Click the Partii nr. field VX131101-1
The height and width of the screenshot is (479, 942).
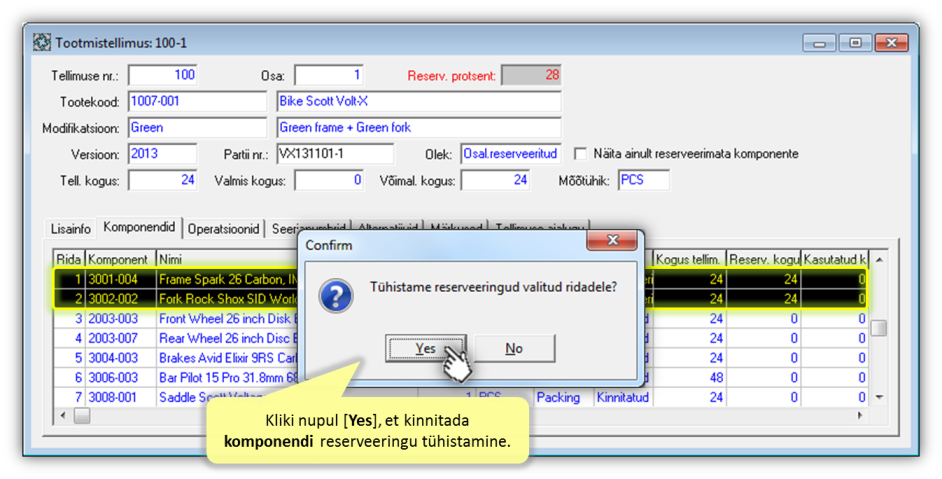pyautogui.click(x=335, y=154)
